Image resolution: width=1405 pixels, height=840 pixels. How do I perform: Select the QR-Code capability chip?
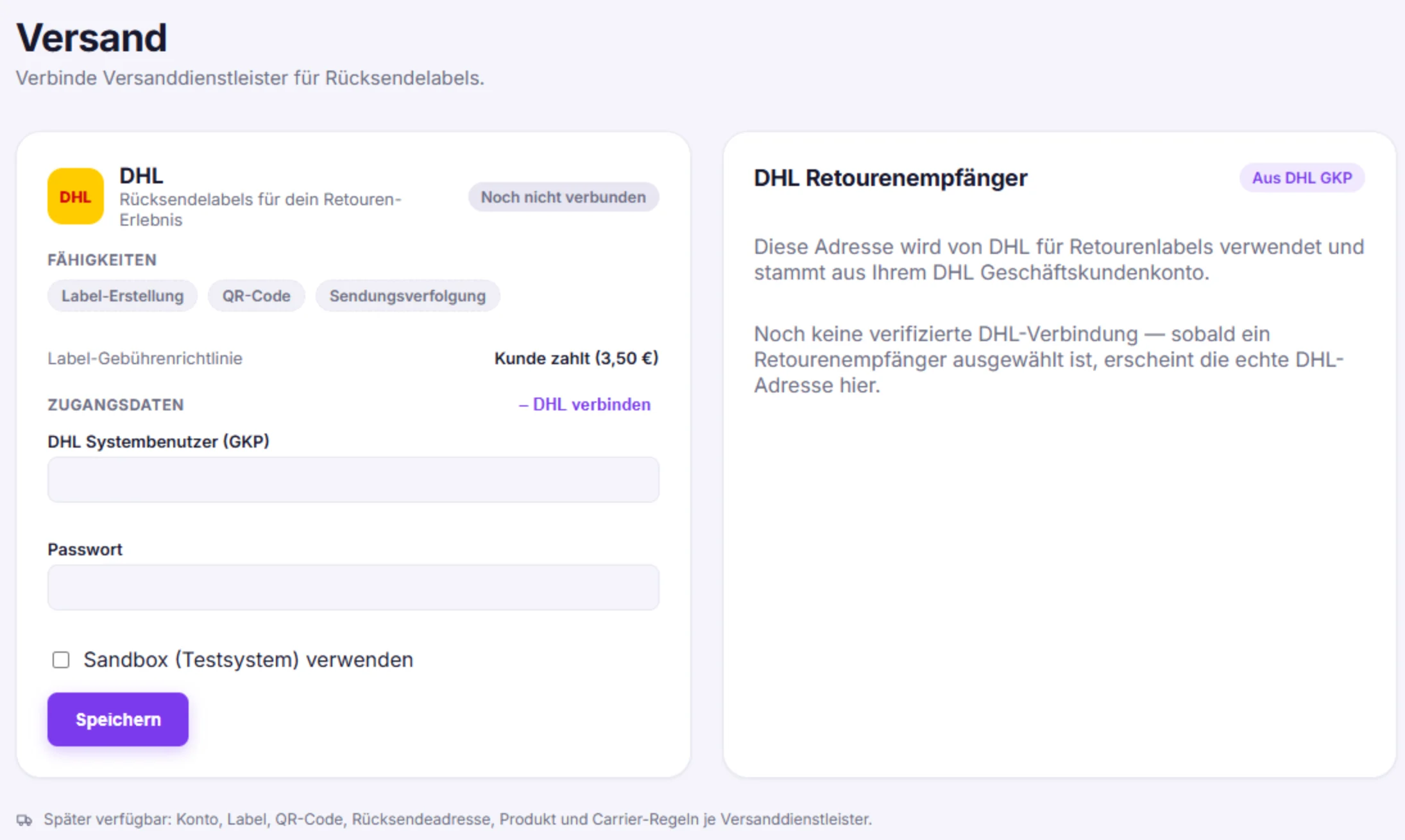pos(256,296)
